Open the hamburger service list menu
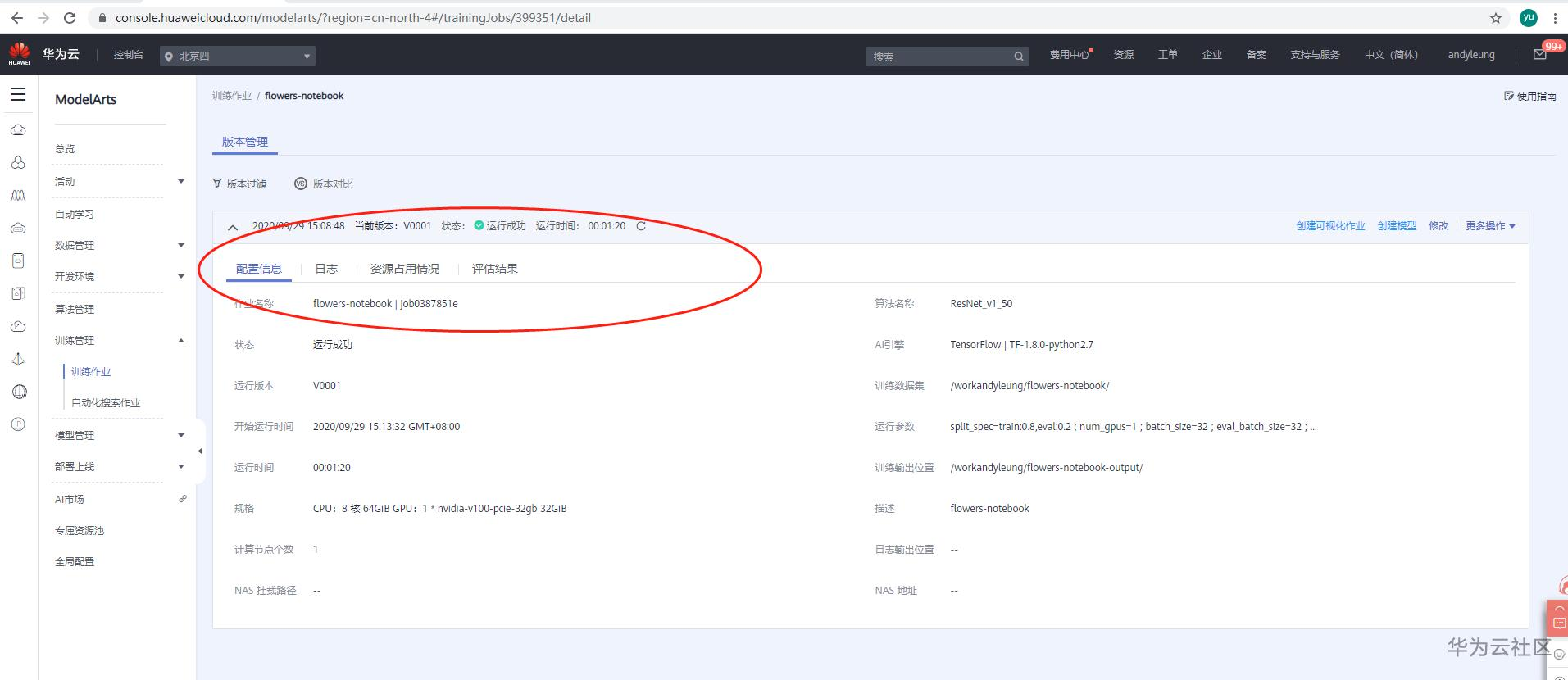Screen dimensions: 1568x680 point(18,94)
